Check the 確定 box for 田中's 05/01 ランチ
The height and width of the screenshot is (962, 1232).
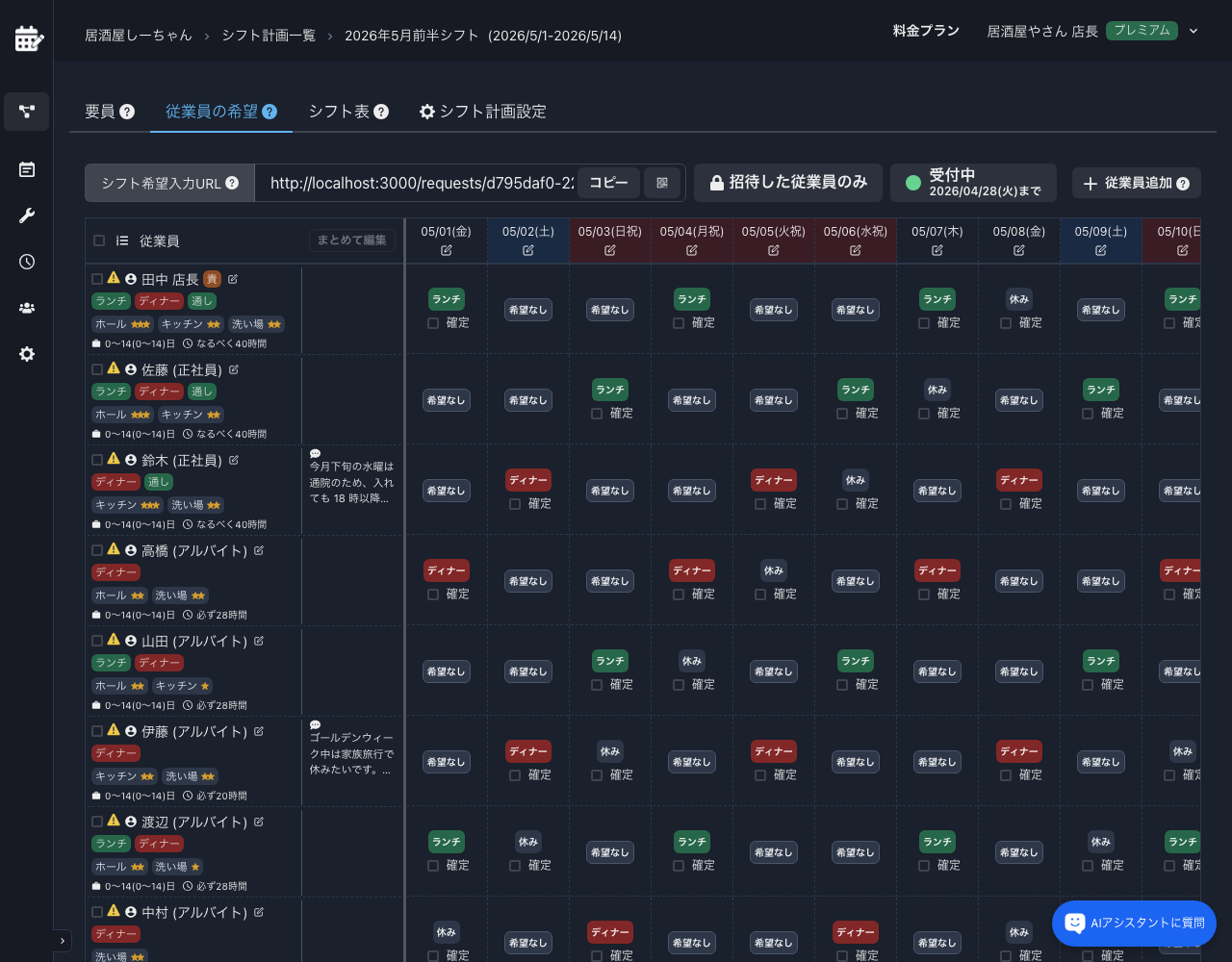pyautogui.click(x=433, y=323)
